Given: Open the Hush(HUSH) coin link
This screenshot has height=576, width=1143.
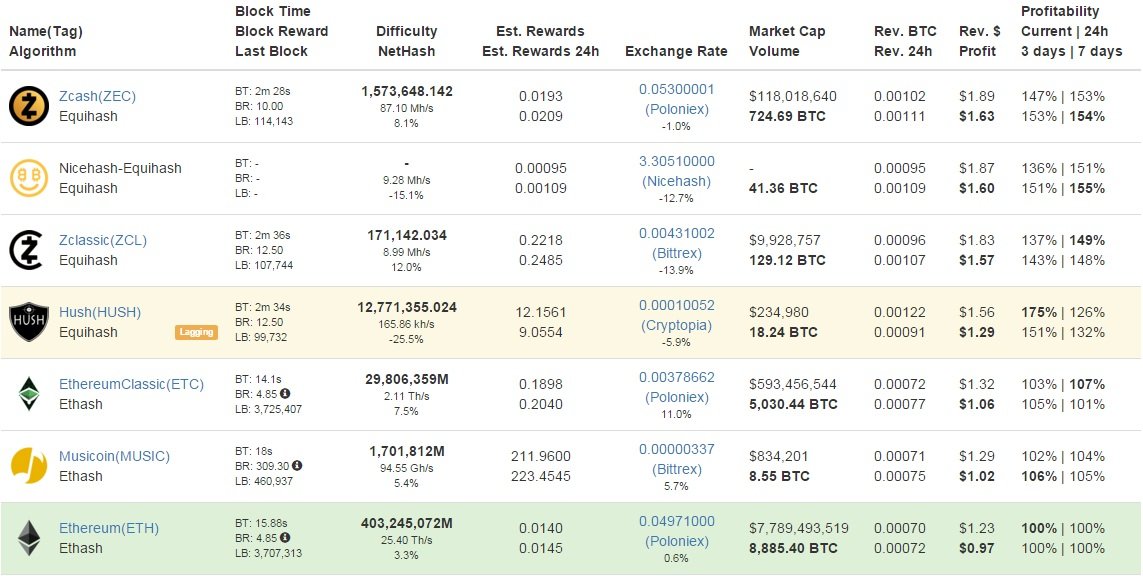Looking at the screenshot, I should [100, 312].
